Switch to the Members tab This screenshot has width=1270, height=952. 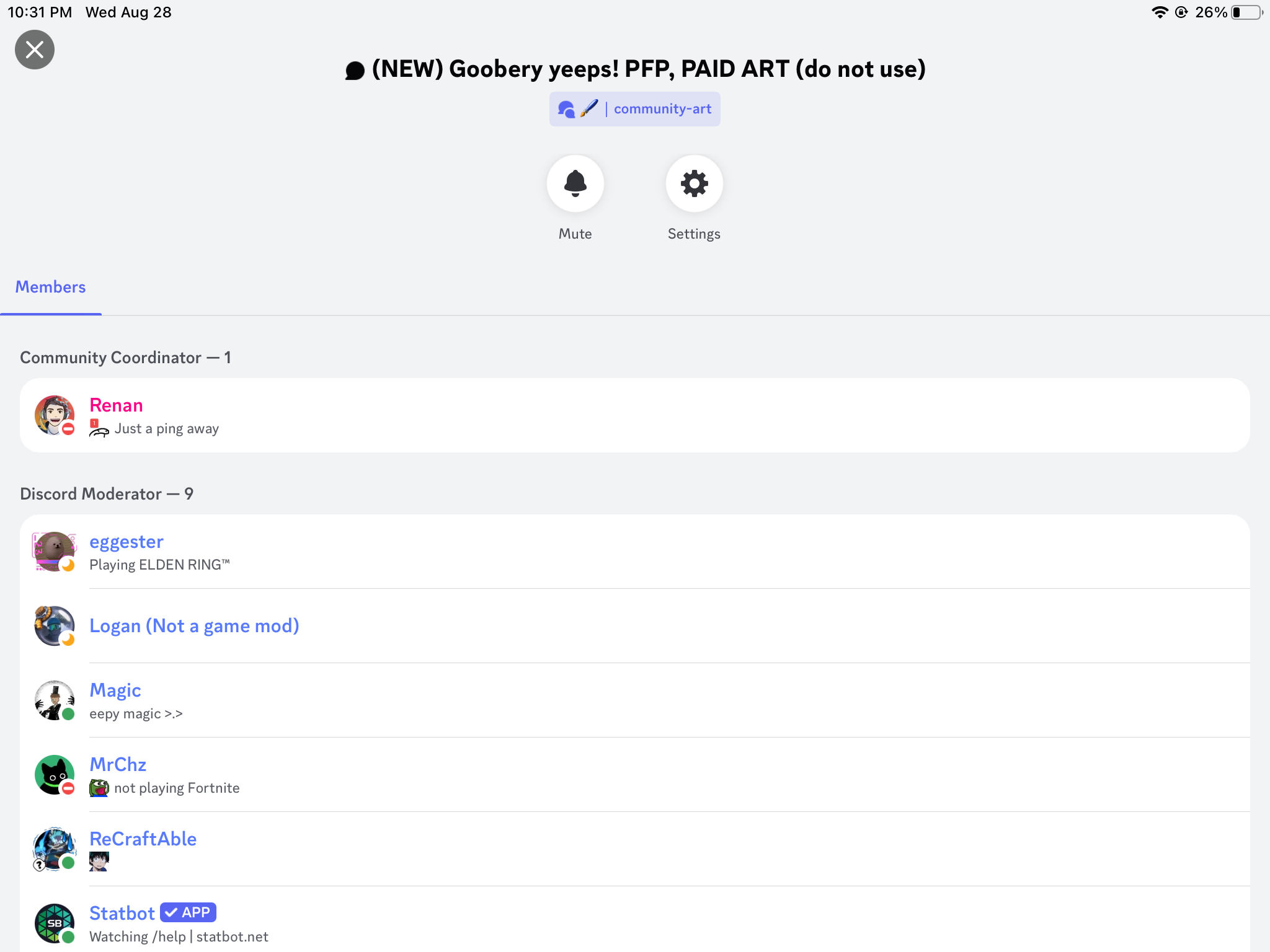50,287
